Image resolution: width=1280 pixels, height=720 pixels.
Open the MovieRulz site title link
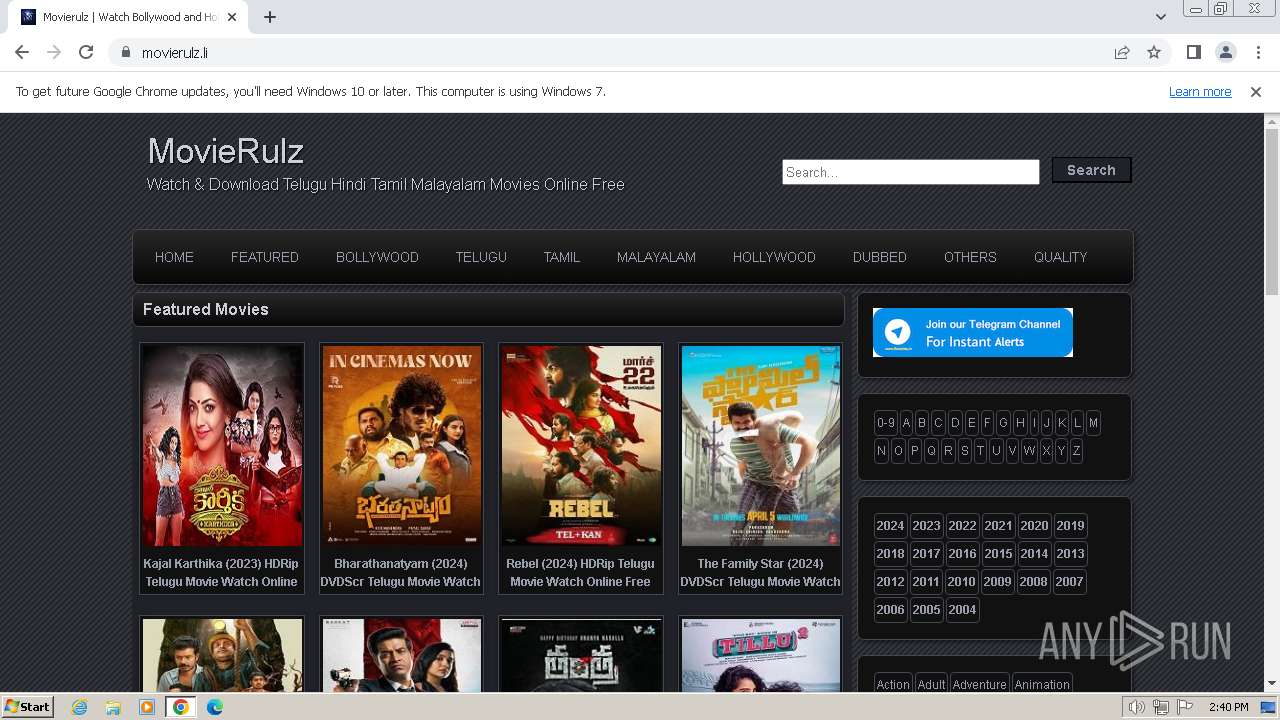pos(226,151)
